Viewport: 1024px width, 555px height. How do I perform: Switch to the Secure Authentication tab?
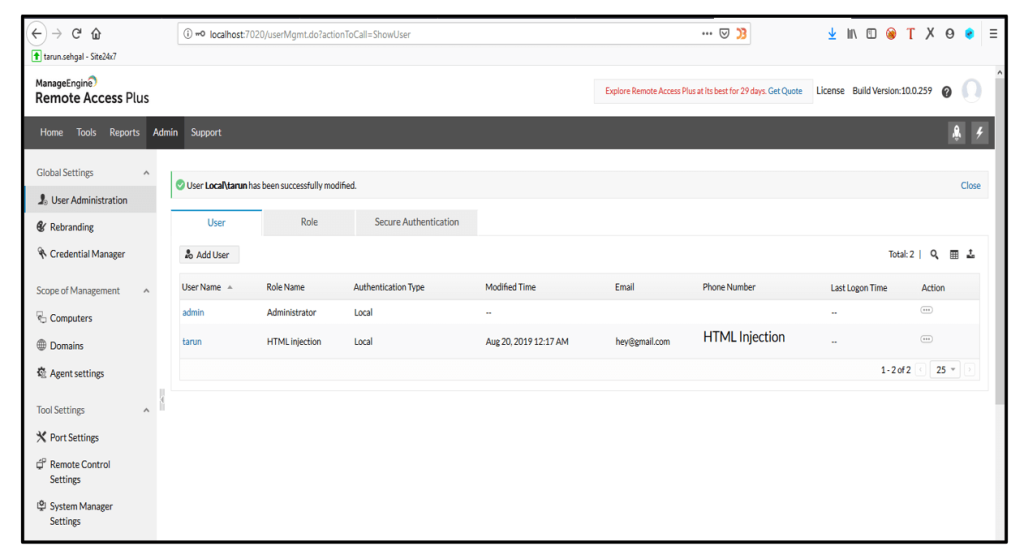pos(417,223)
